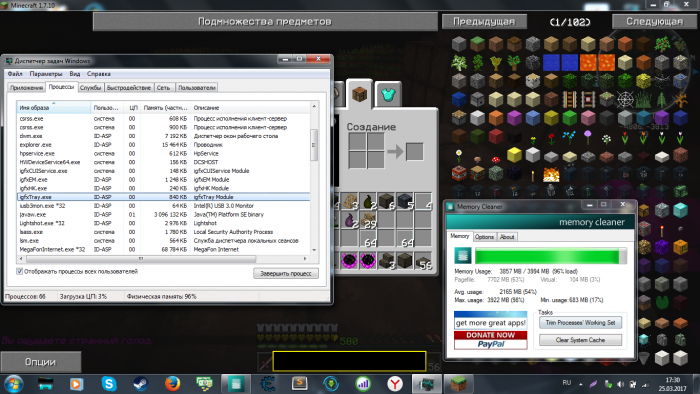Image resolution: width=700 pixels, height=394 pixels.
Task: Select the crafting table inventory tab
Action: tap(360, 94)
